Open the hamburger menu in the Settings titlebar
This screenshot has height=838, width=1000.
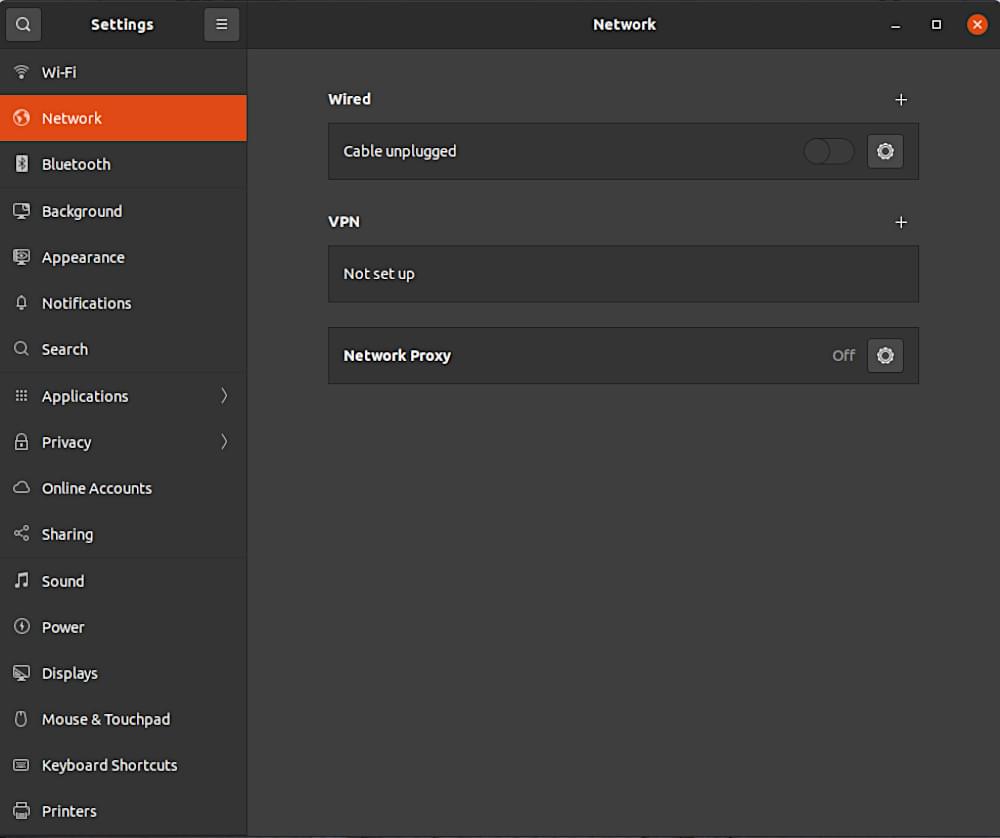(222, 23)
